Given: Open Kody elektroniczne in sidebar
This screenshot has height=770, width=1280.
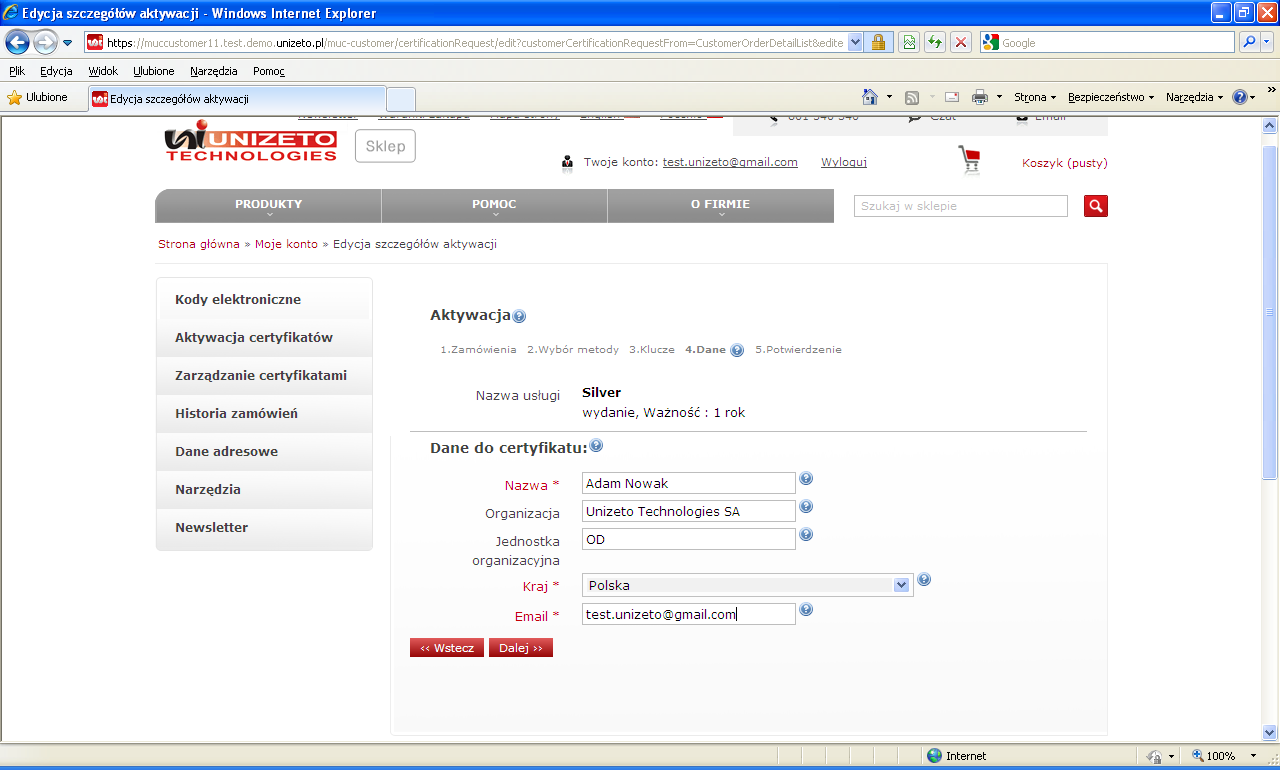Looking at the screenshot, I should click(264, 300).
